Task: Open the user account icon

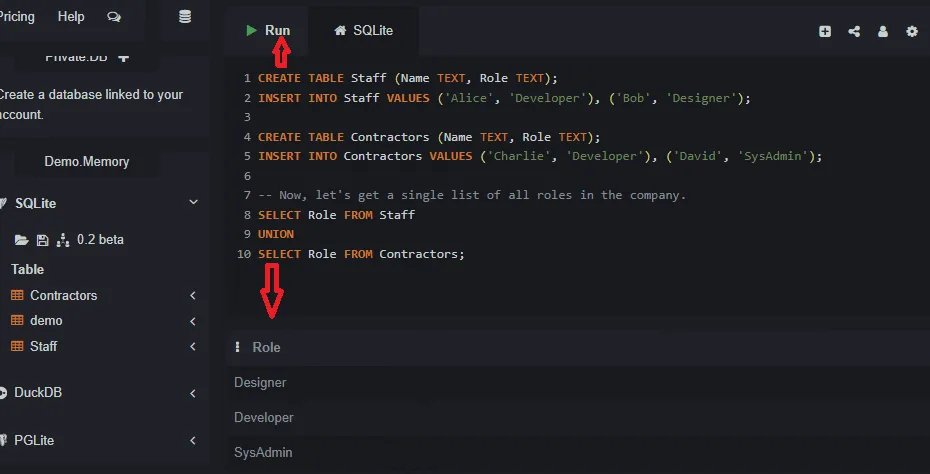Action: 883,31
